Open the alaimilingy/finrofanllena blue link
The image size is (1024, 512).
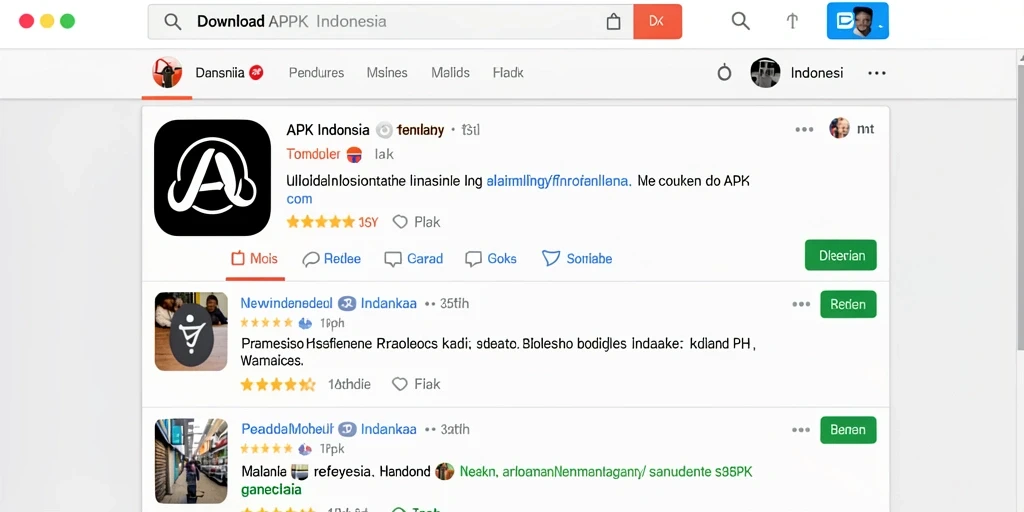[558, 181]
